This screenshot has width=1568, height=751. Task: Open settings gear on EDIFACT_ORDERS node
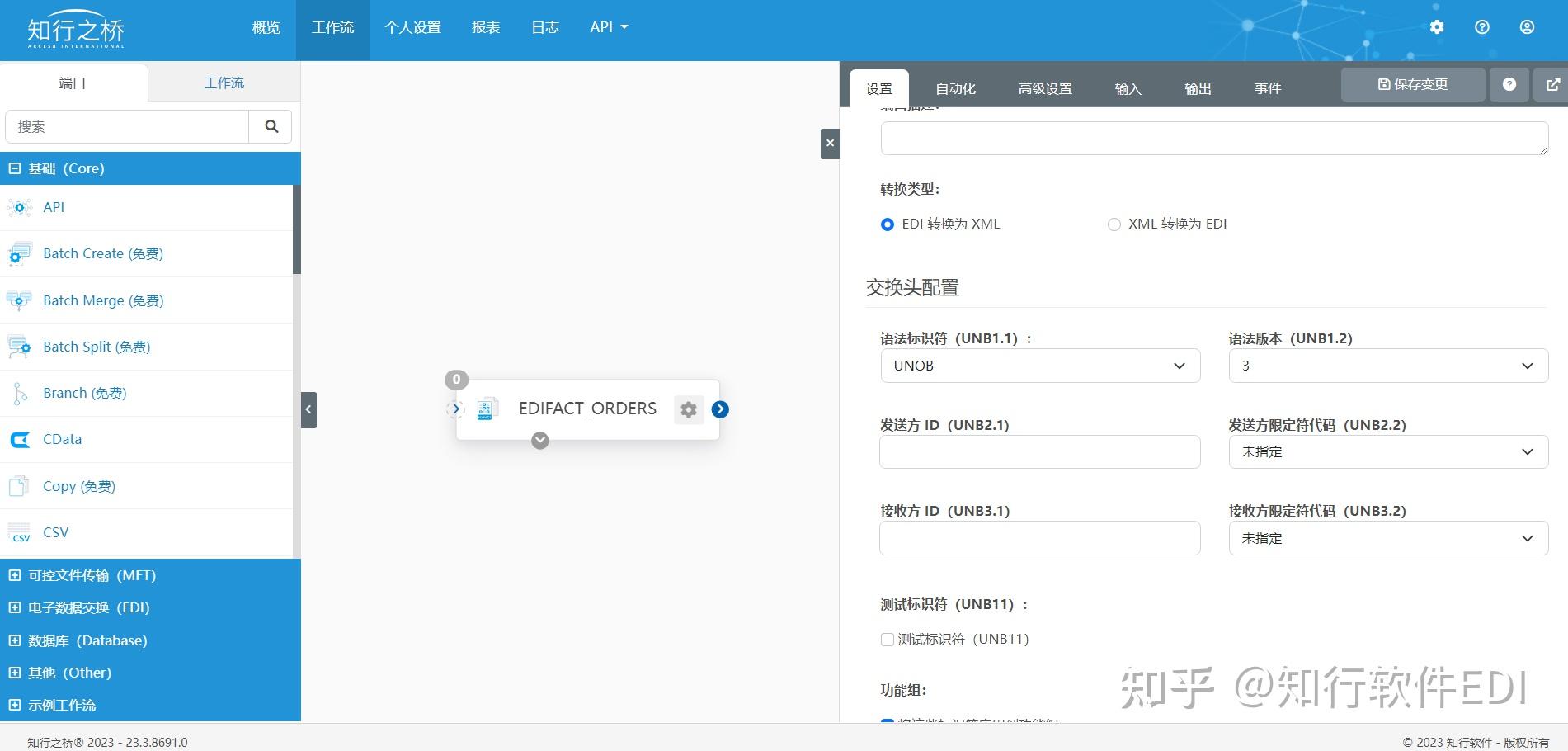pyautogui.click(x=689, y=409)
